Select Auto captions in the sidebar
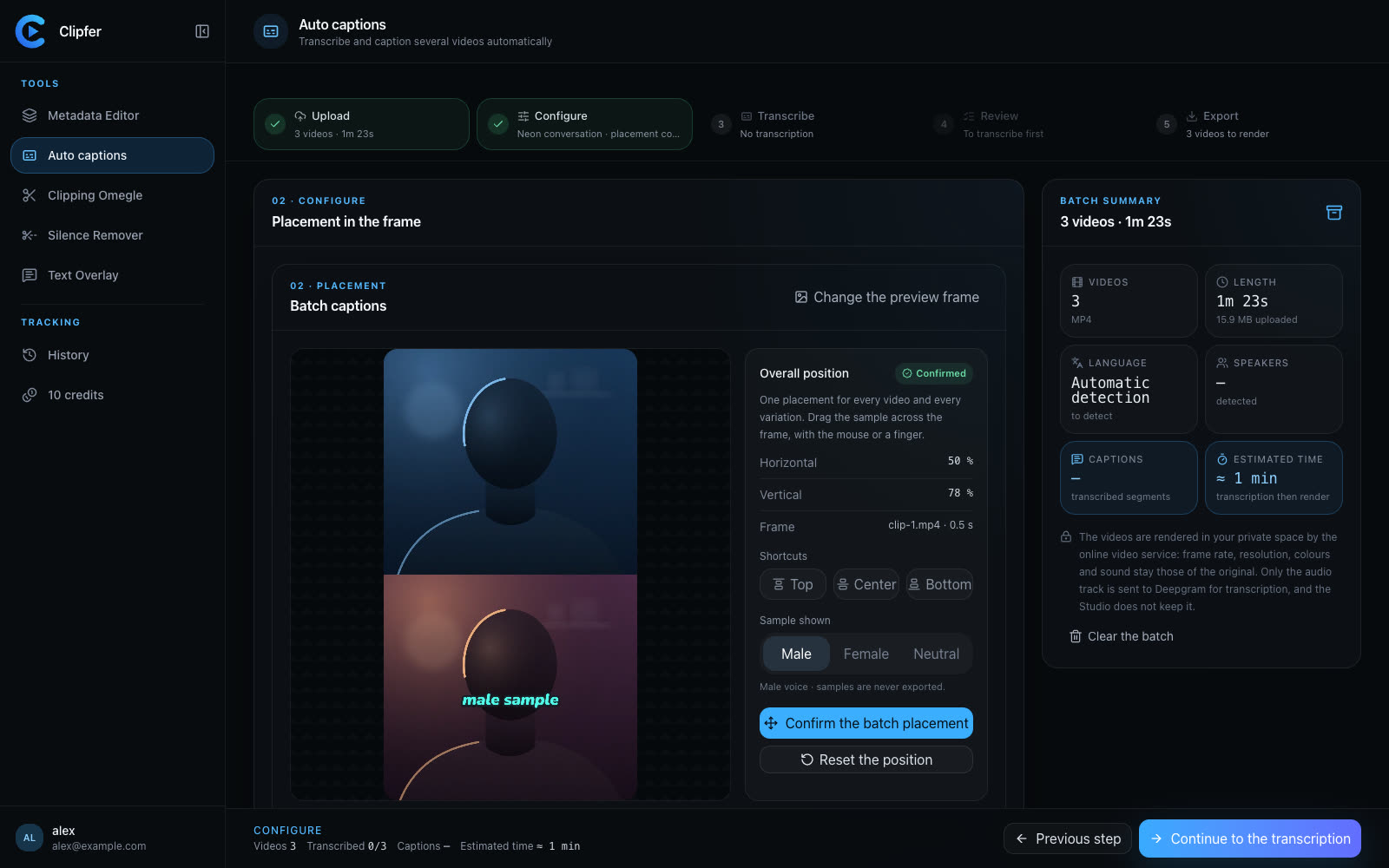Image resolution: width=1389 pixels, height=868 pixels. (x=112, y=155)
